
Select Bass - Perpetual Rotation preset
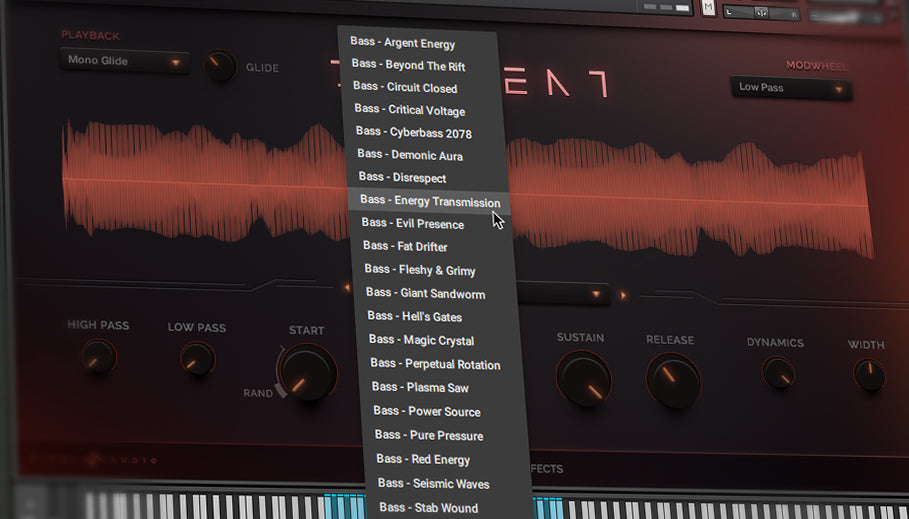(x=435, y=364)
